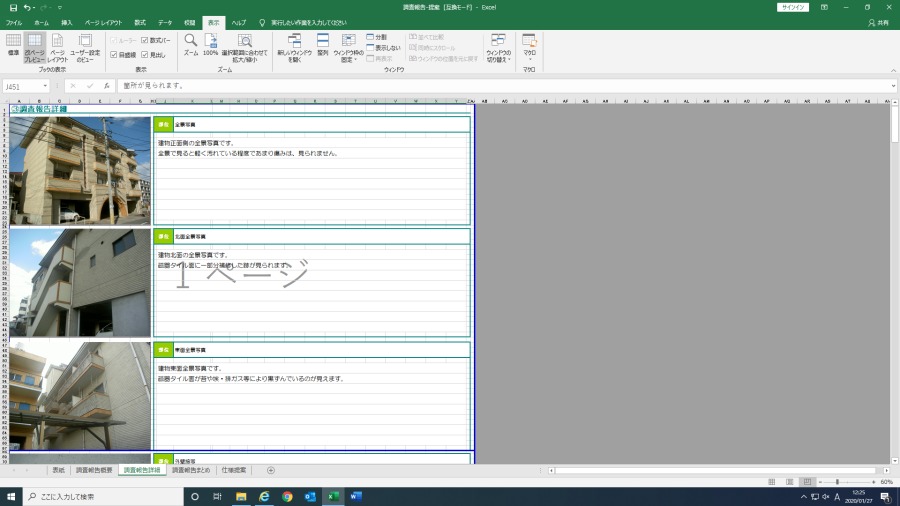The width and height of the screenshot is (900, 506).
Task: Select the 調査報告まとめ sheet tab
Action: 191,470
